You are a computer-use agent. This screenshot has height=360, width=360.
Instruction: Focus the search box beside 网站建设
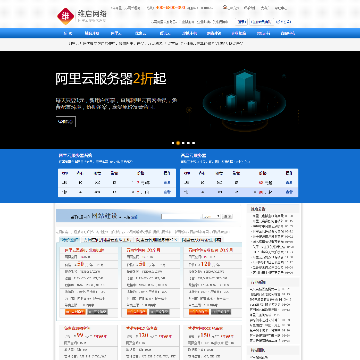pos(182,216)
